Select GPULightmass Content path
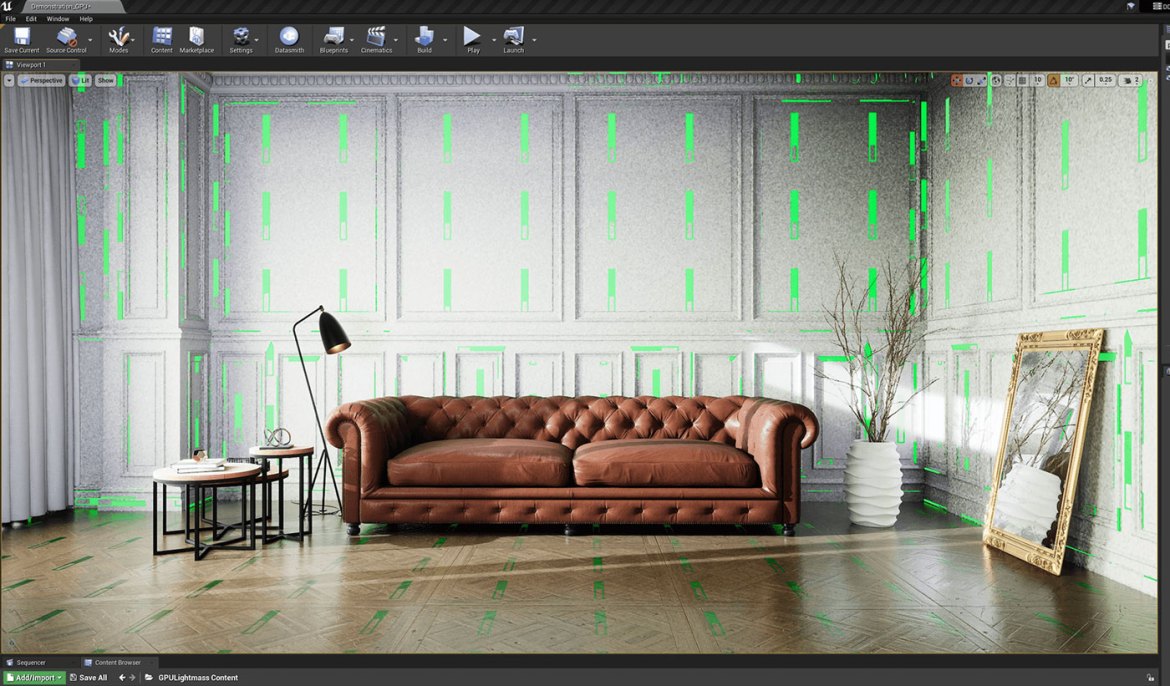The width and height of the screenshot is (1170, 686). click(198, 678)
